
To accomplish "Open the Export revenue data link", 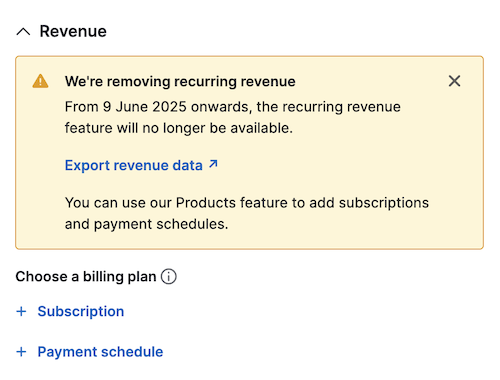I will [141, 165].
